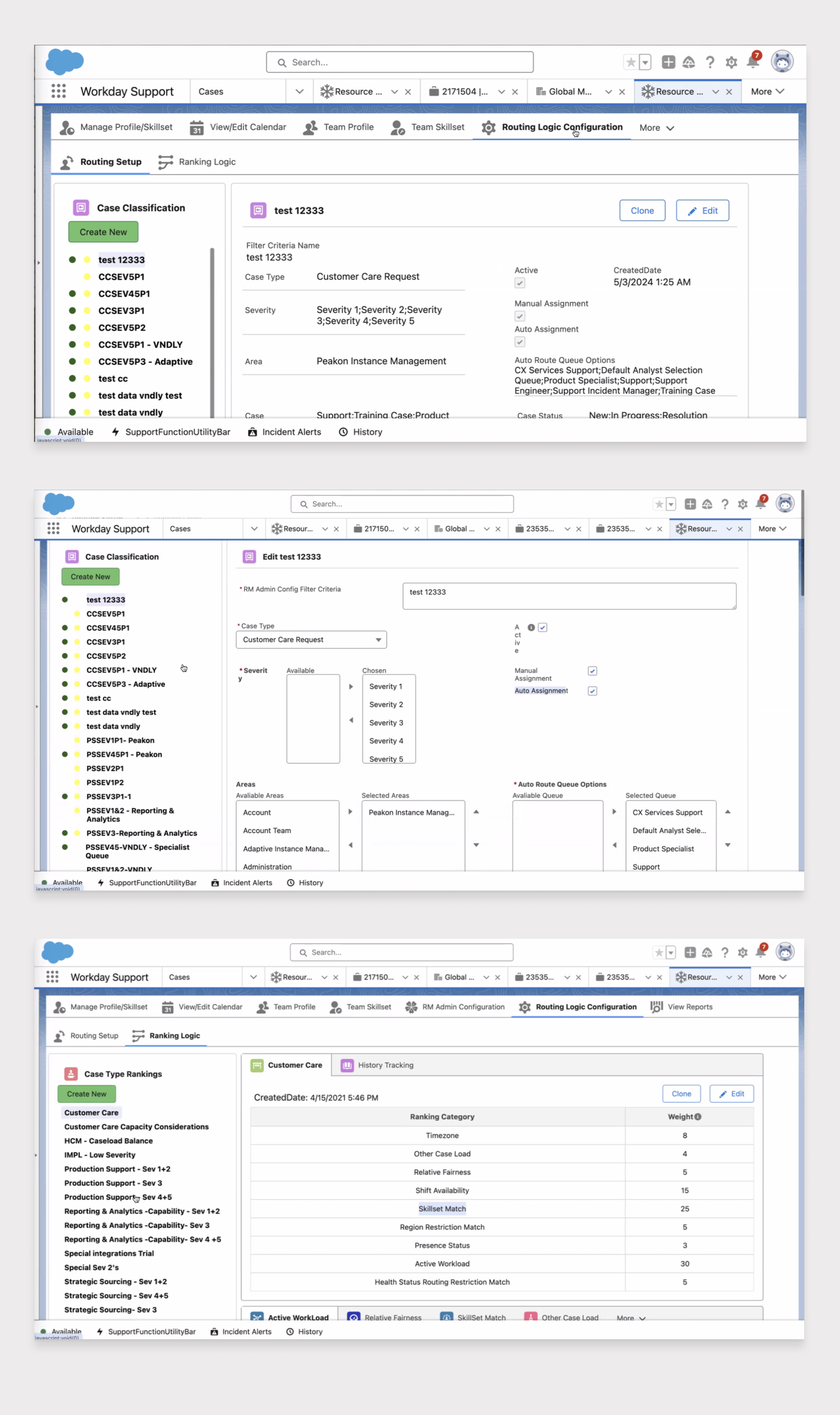Image resolution: width=840 pixels, height=1415 pixels.
Task: Click the Salesforce cloud logo in top window
Action: pos(65,61)
